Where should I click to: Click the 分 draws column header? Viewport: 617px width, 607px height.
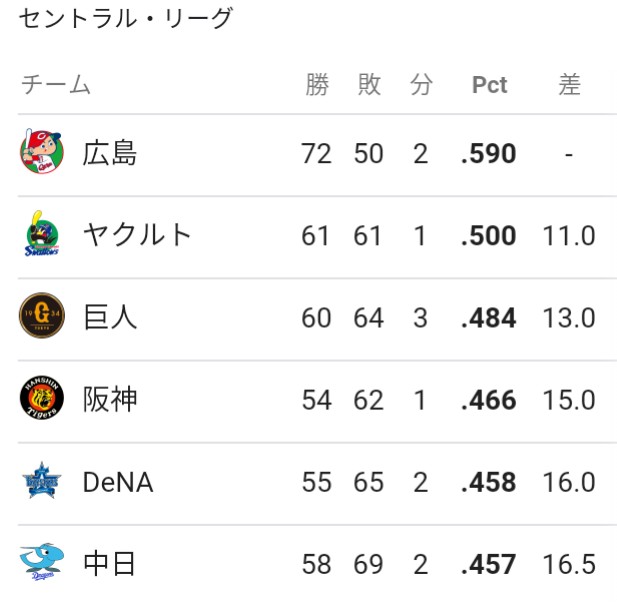[x=421, y=84]
